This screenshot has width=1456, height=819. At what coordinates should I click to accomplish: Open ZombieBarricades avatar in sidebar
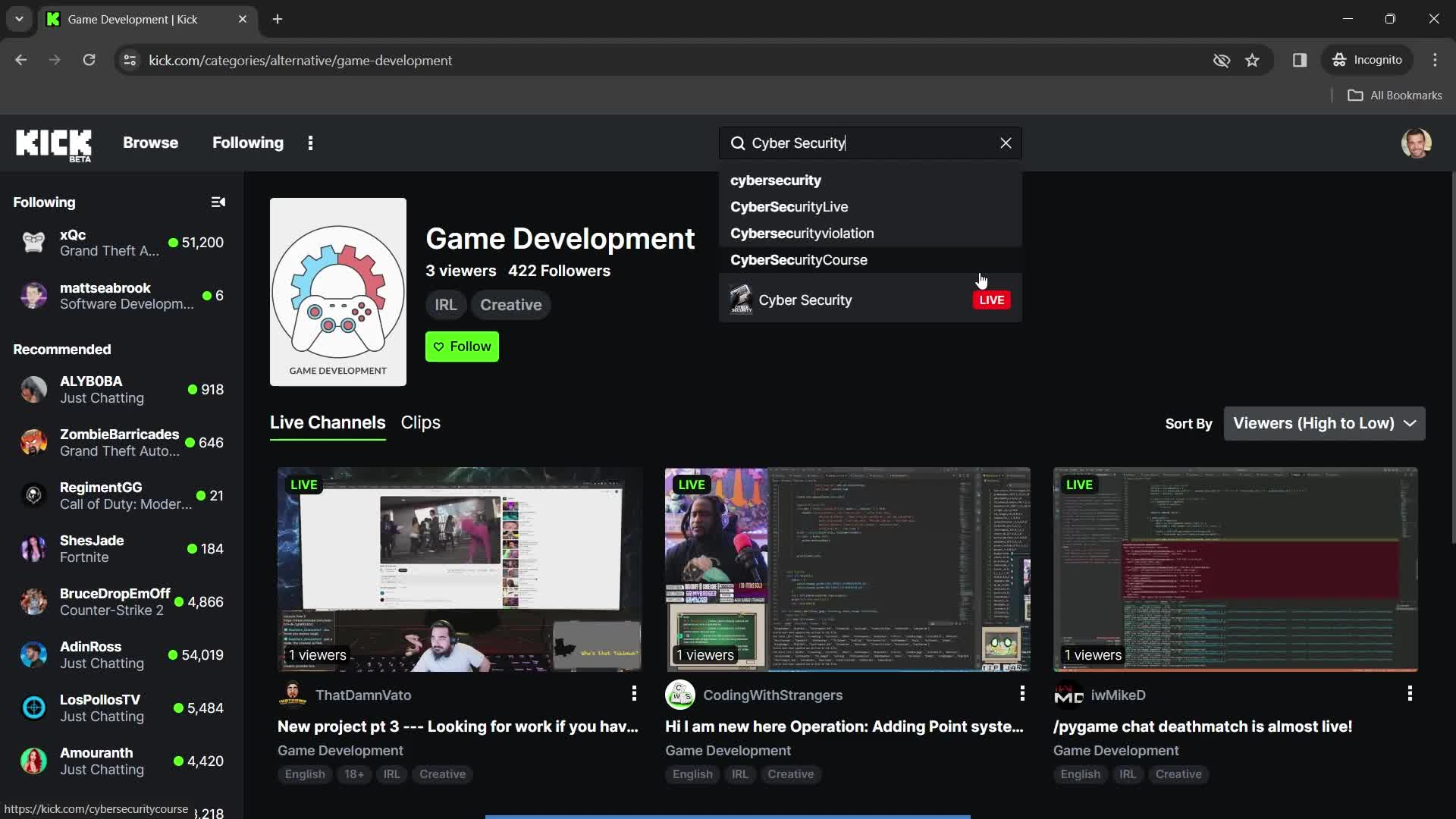click(x=33, y=443)
